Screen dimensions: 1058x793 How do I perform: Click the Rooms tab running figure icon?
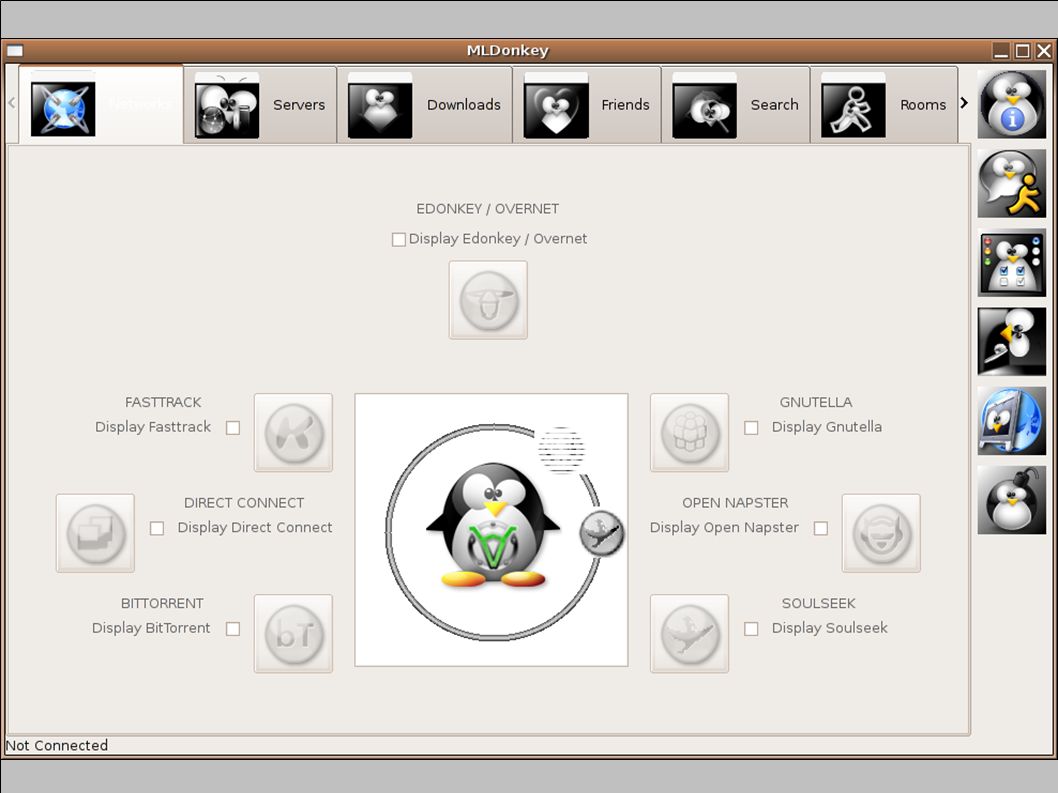(853, 106)
